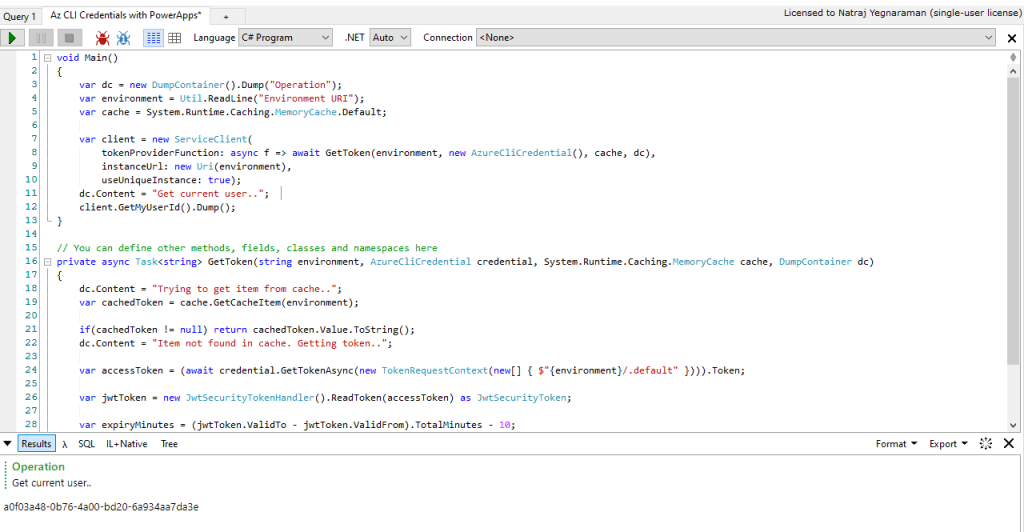Collapse the Main method code fold marker
This screenshot has width=1024, height=532.
coord(46,58)
